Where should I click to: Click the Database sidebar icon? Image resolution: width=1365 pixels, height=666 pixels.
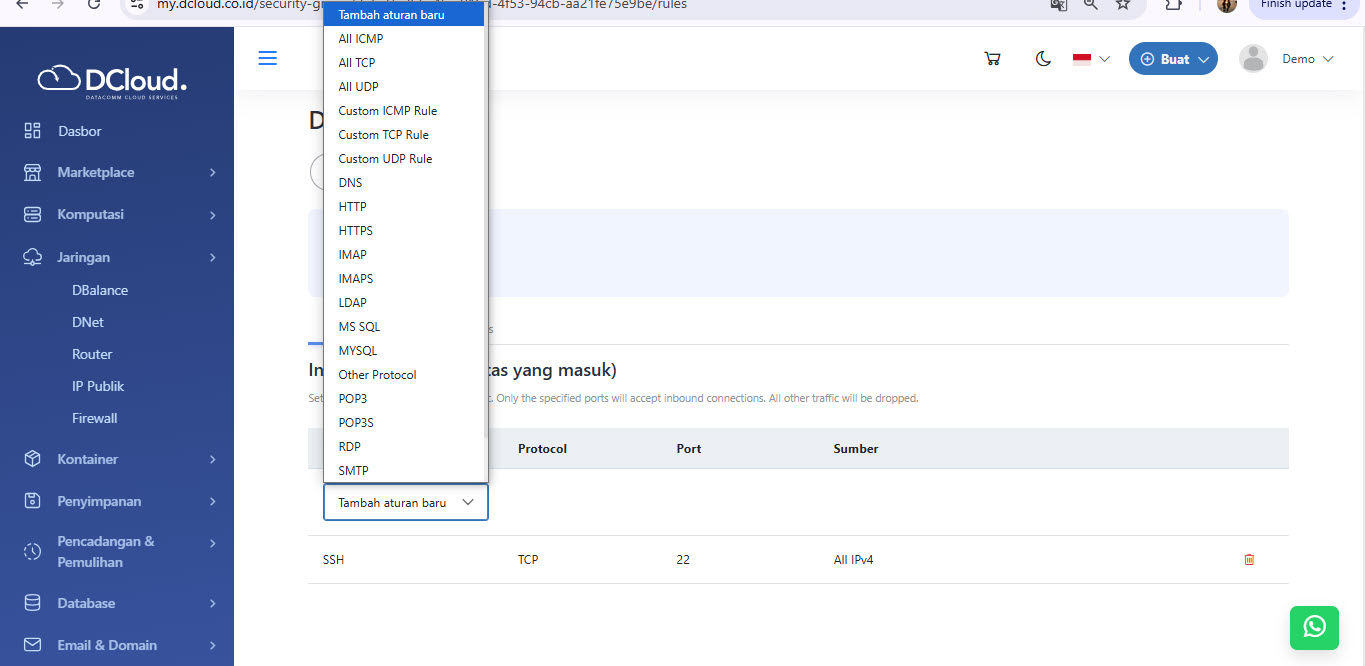pyautogui.click(x=33, y=603)
